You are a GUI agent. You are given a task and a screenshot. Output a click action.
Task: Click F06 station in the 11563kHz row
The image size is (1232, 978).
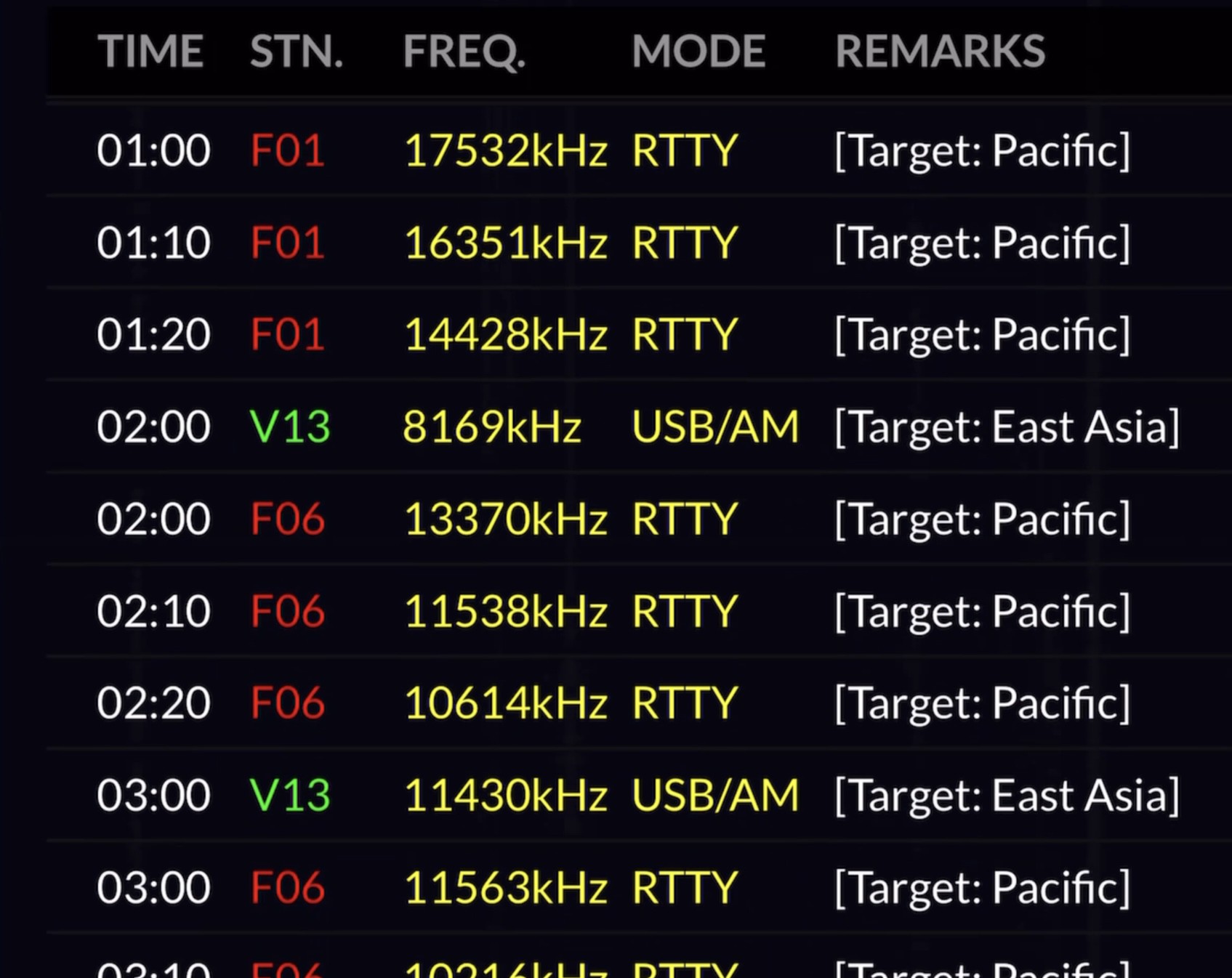(287, 887)
